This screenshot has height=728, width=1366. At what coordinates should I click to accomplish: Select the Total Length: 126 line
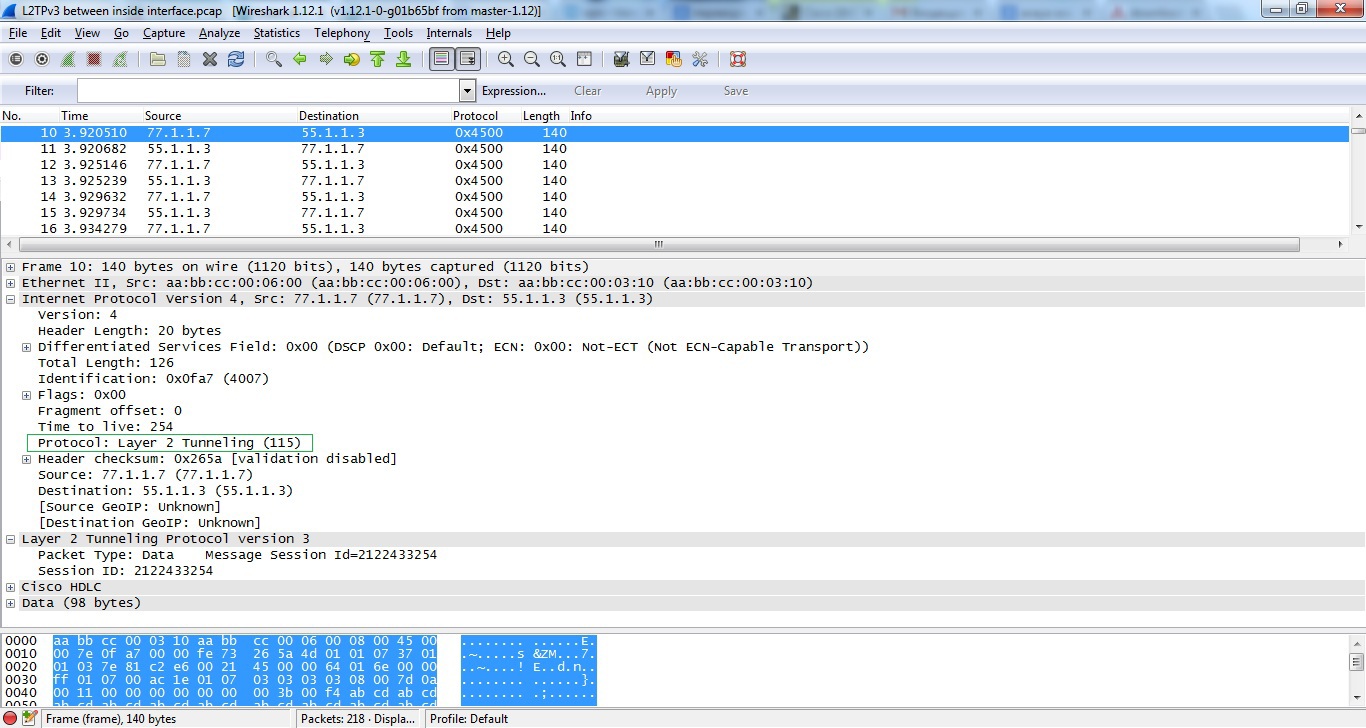point(105,363)
